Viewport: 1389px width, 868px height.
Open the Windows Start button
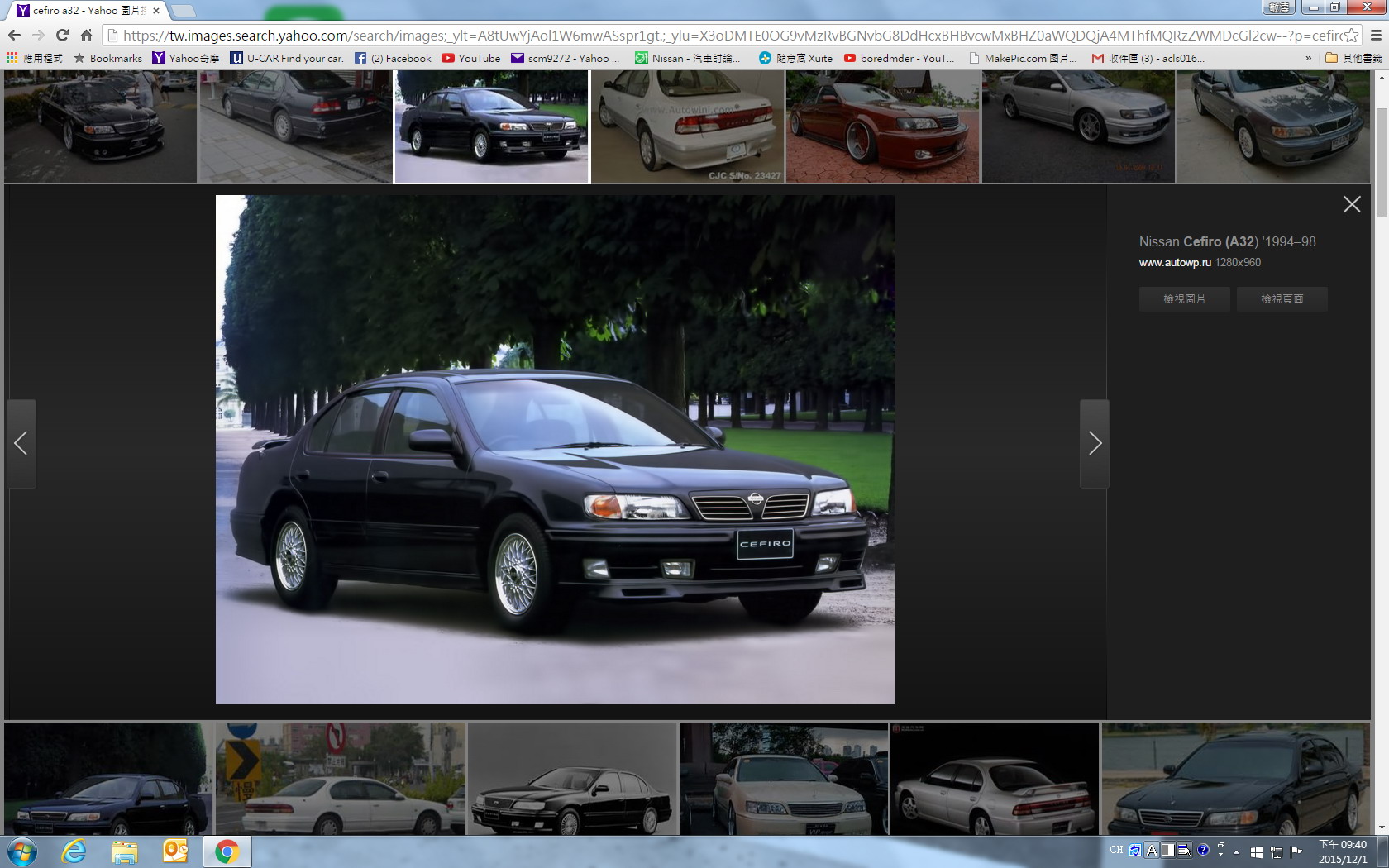(x=22, y=851)
